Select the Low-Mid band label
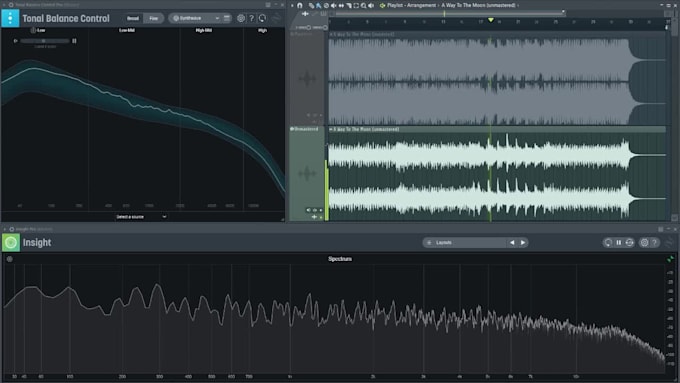This screenshot has width=680, height=383. [x=127, y=30]
